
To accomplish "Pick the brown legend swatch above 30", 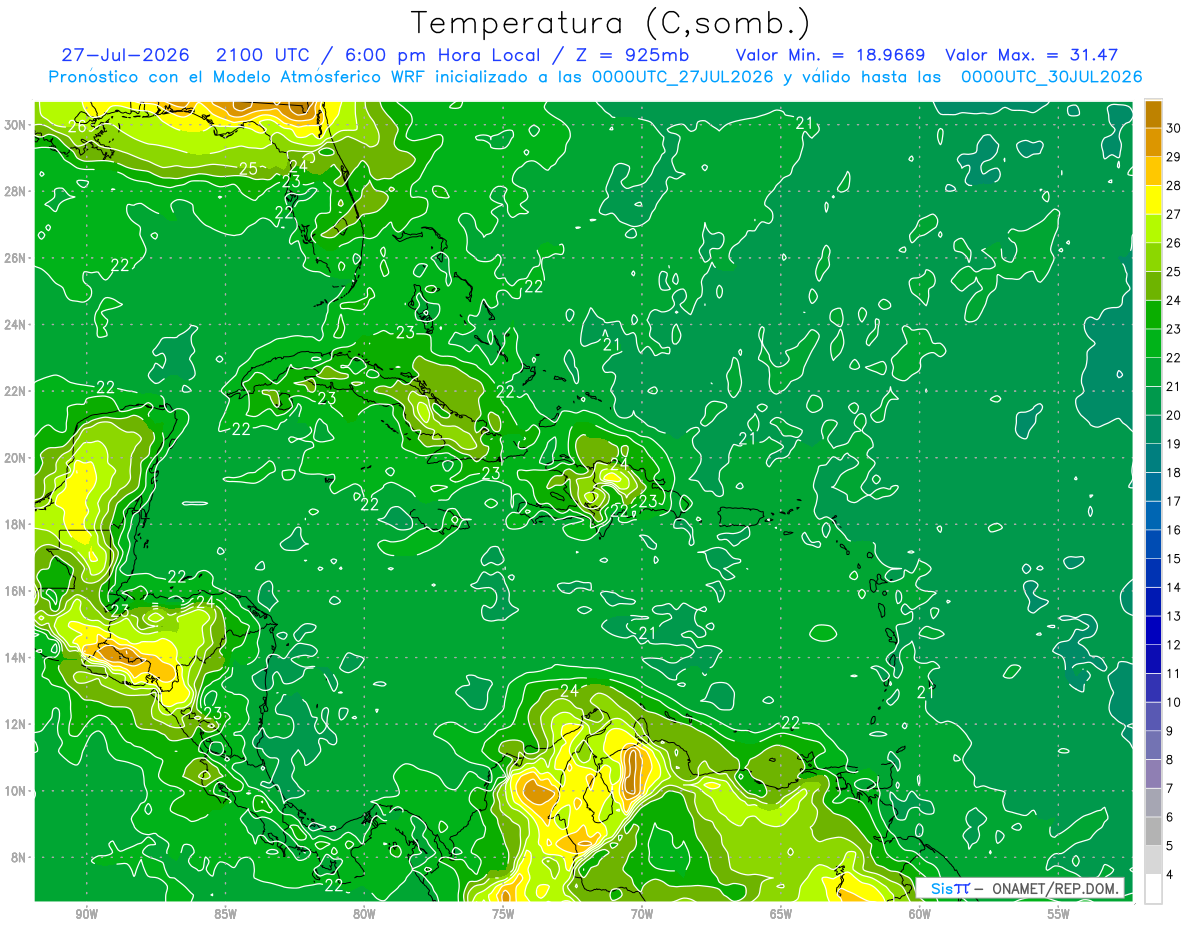I will point(1153,114).
